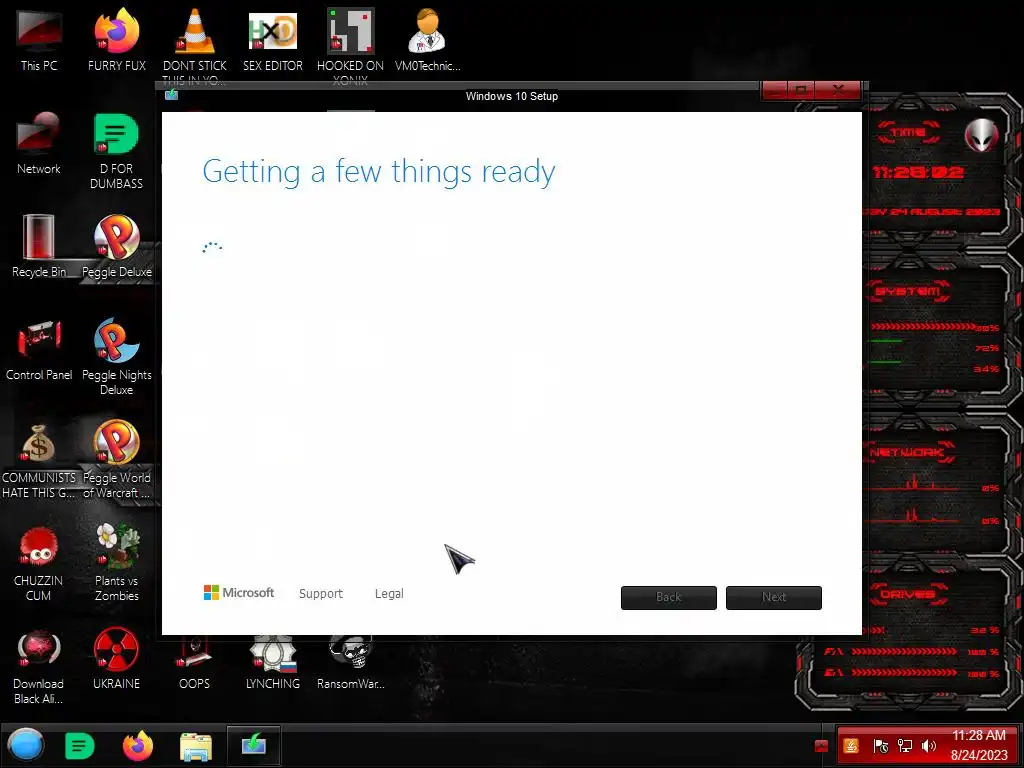Click the Microsoft logo in Setup
Image resolution: width=1024 pixels, height=768 pixels.
pos(239,592)
